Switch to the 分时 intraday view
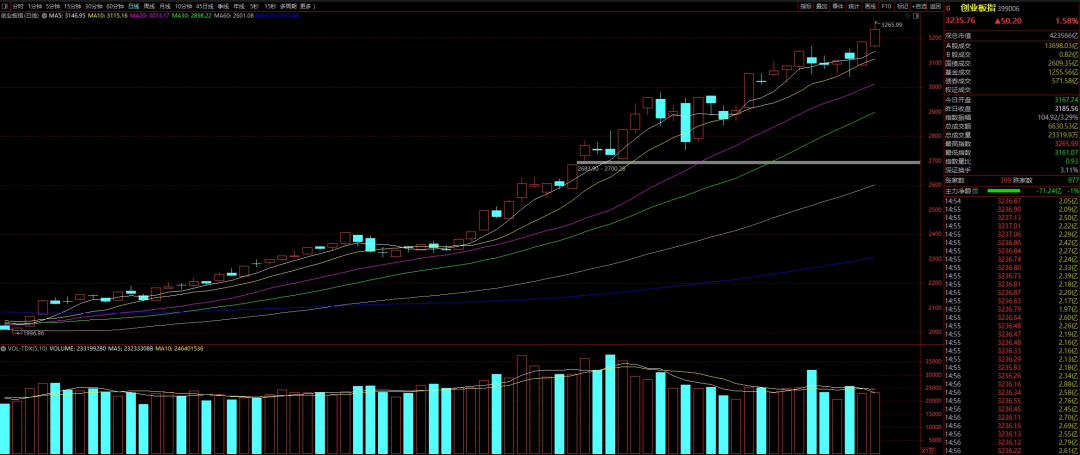 pyautogui.click(x=18, y=6)
